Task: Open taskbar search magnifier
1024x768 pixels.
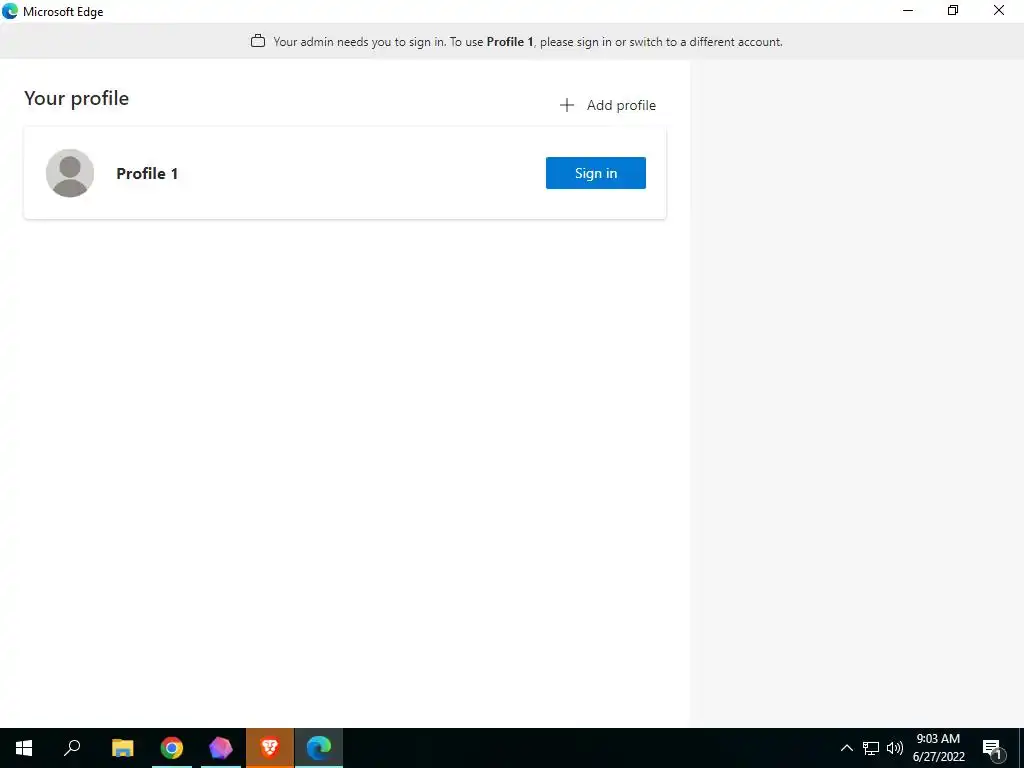Action: [72, 748]
